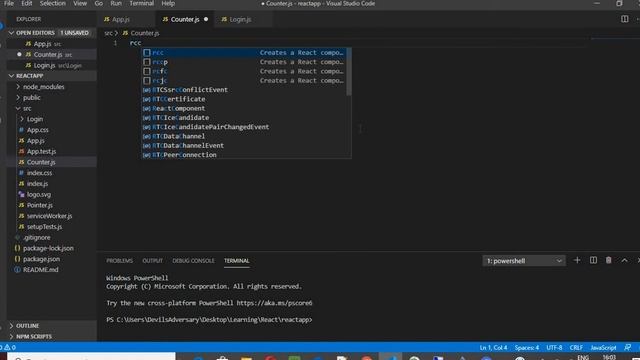Viewport: 640px width, 360px height.
Task: Select RTCCertificate from suggestions
Action: point(244,99)
